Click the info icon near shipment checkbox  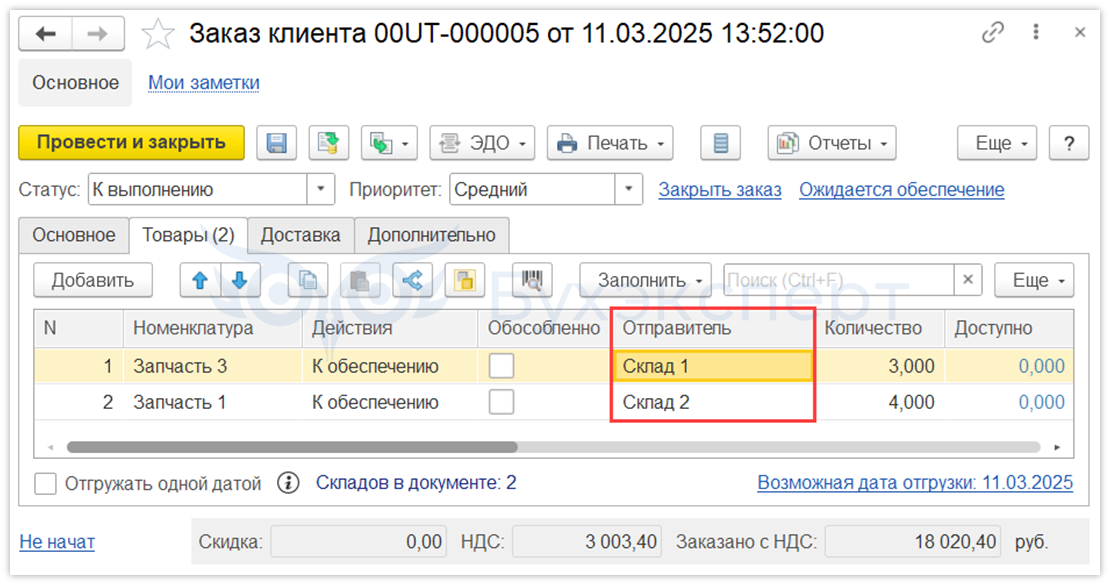pos(287,483)
